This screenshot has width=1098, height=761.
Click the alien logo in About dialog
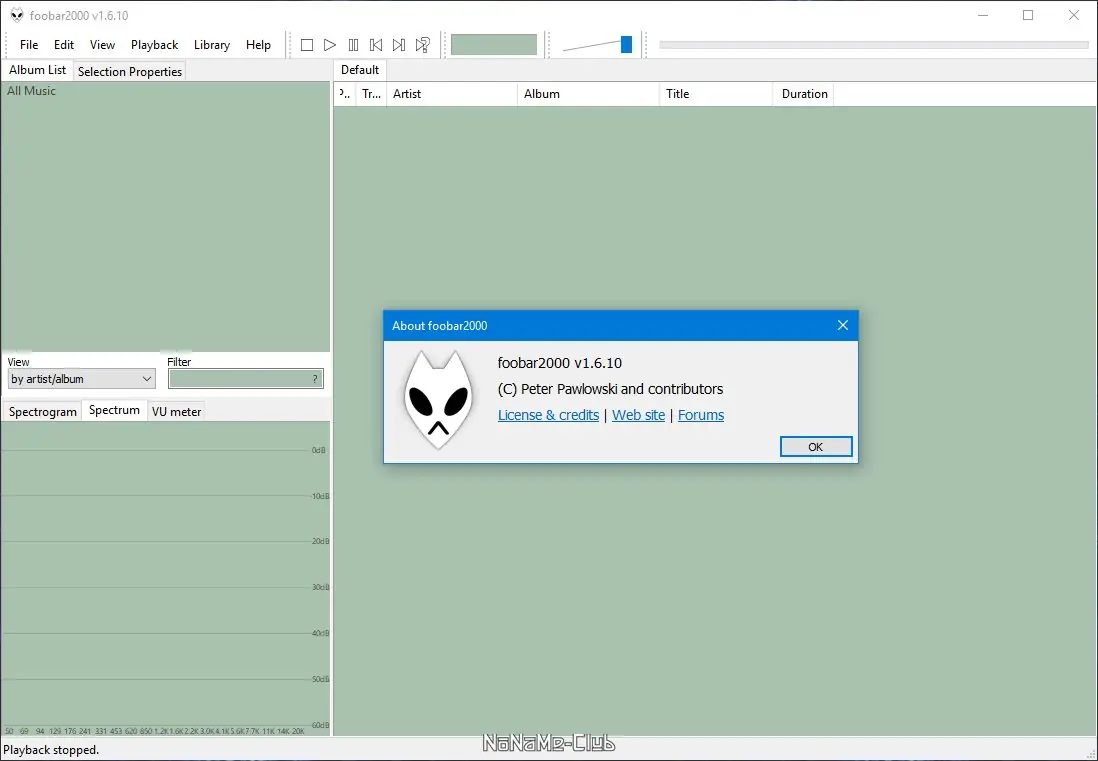pos(438,400)
